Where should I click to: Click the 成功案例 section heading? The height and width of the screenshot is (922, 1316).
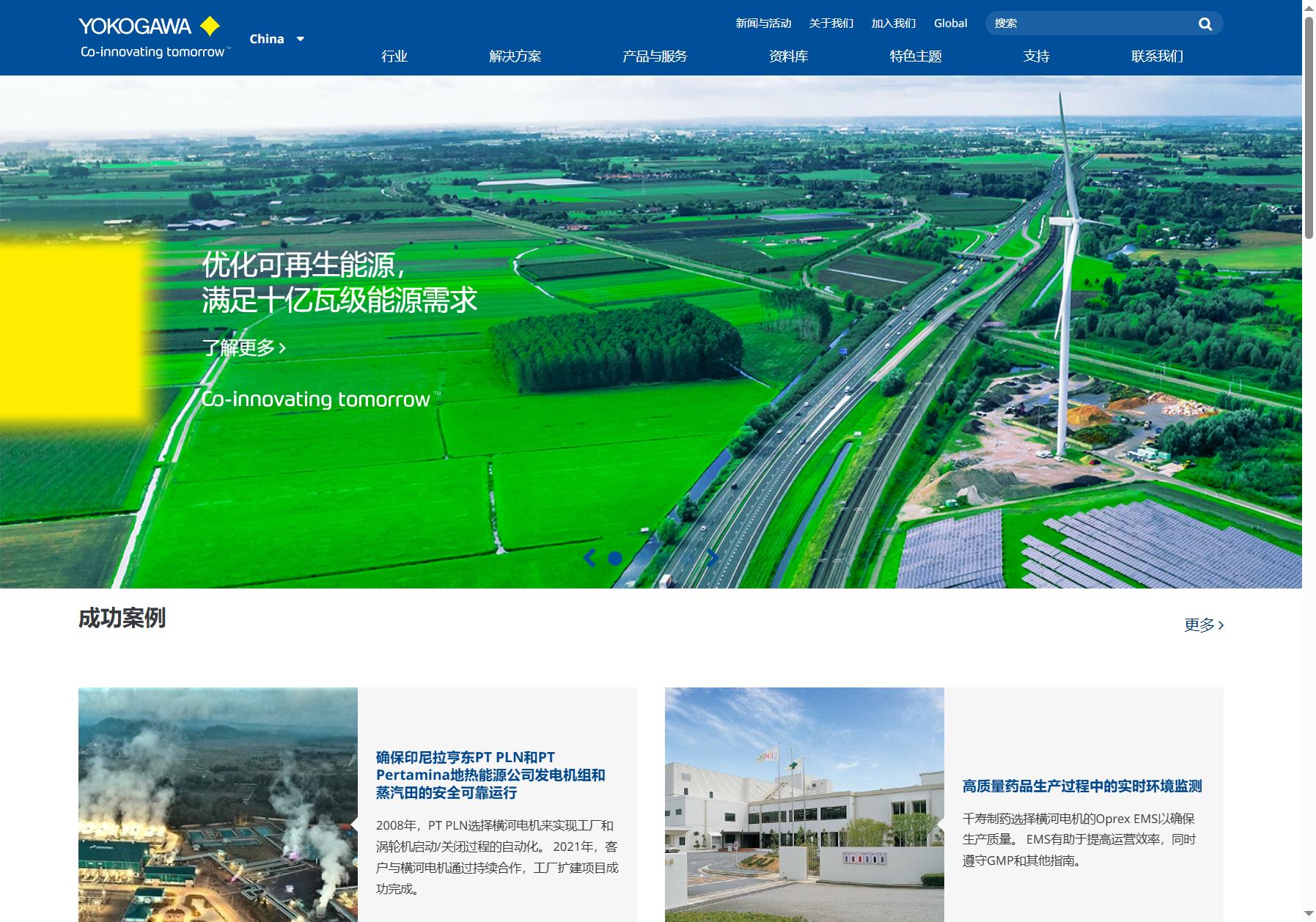pyautogui.click(x=122, y=619)
